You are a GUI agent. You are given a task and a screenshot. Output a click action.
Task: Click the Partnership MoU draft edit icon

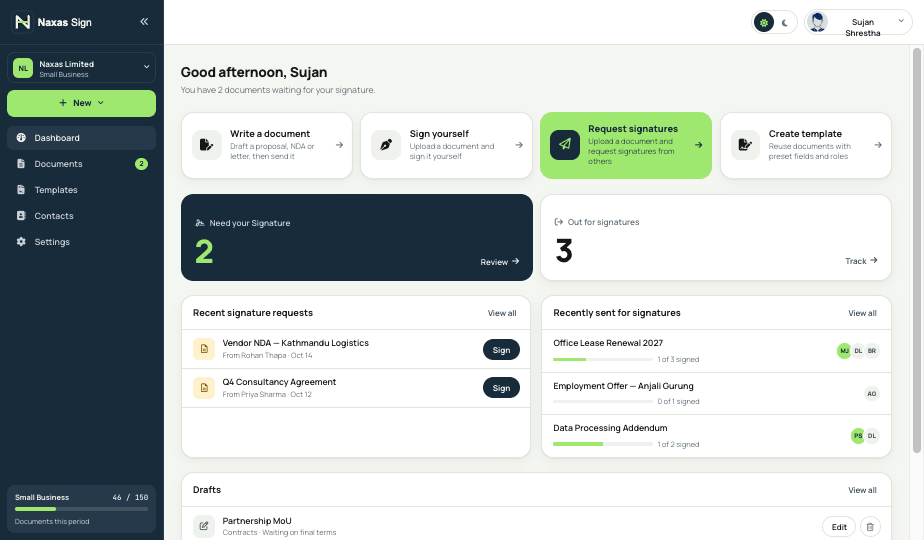tap(204, 526)
